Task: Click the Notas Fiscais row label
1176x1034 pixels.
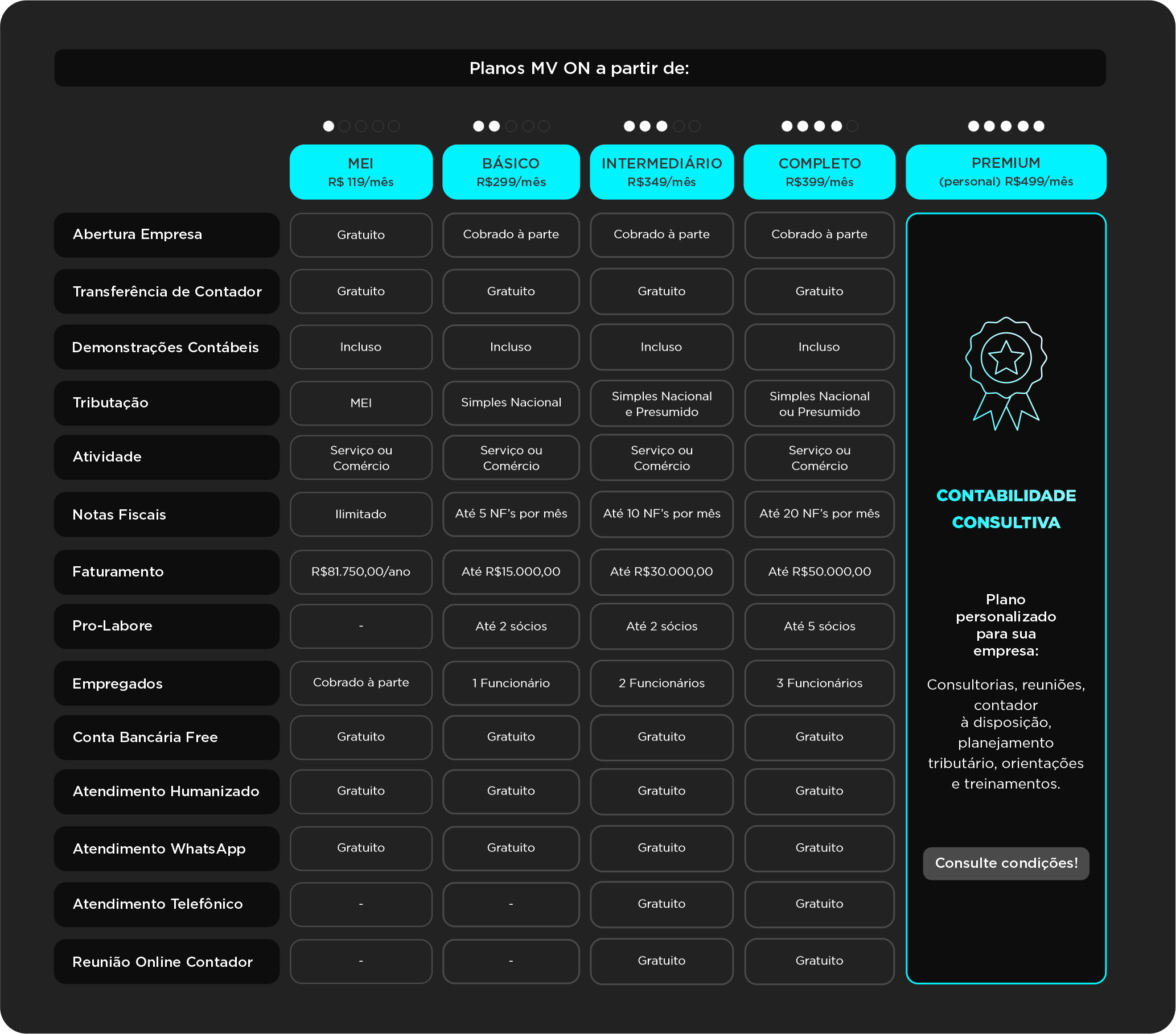Action: coord(166,514)
